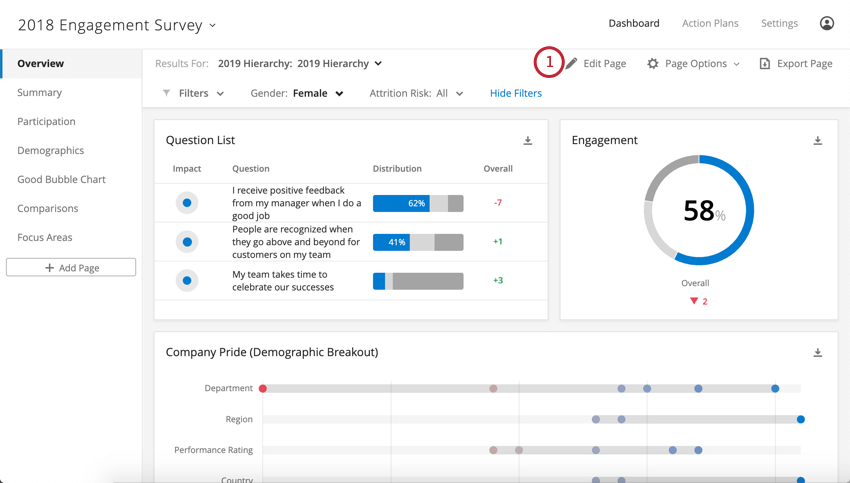Click the red down-triangle trend indicator

click(693, 301)
